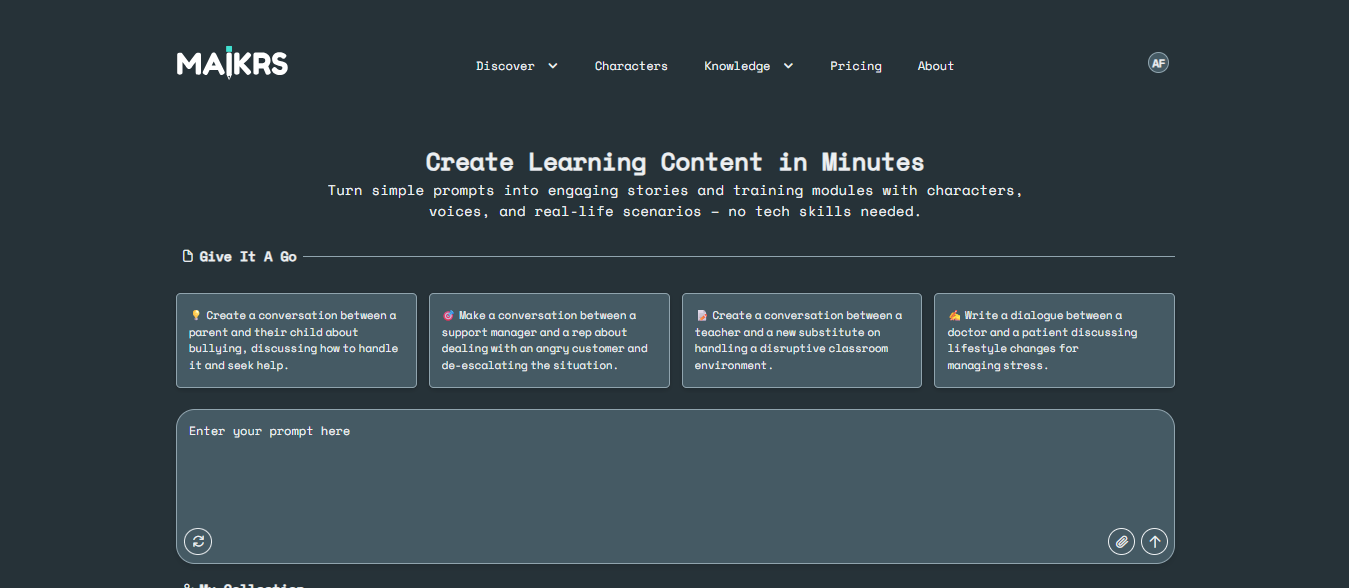Viewport: 1349px width, 588px height.
Task: Click the refresh prompts icon
Action: pyautogui.click(x=198, y=542)
